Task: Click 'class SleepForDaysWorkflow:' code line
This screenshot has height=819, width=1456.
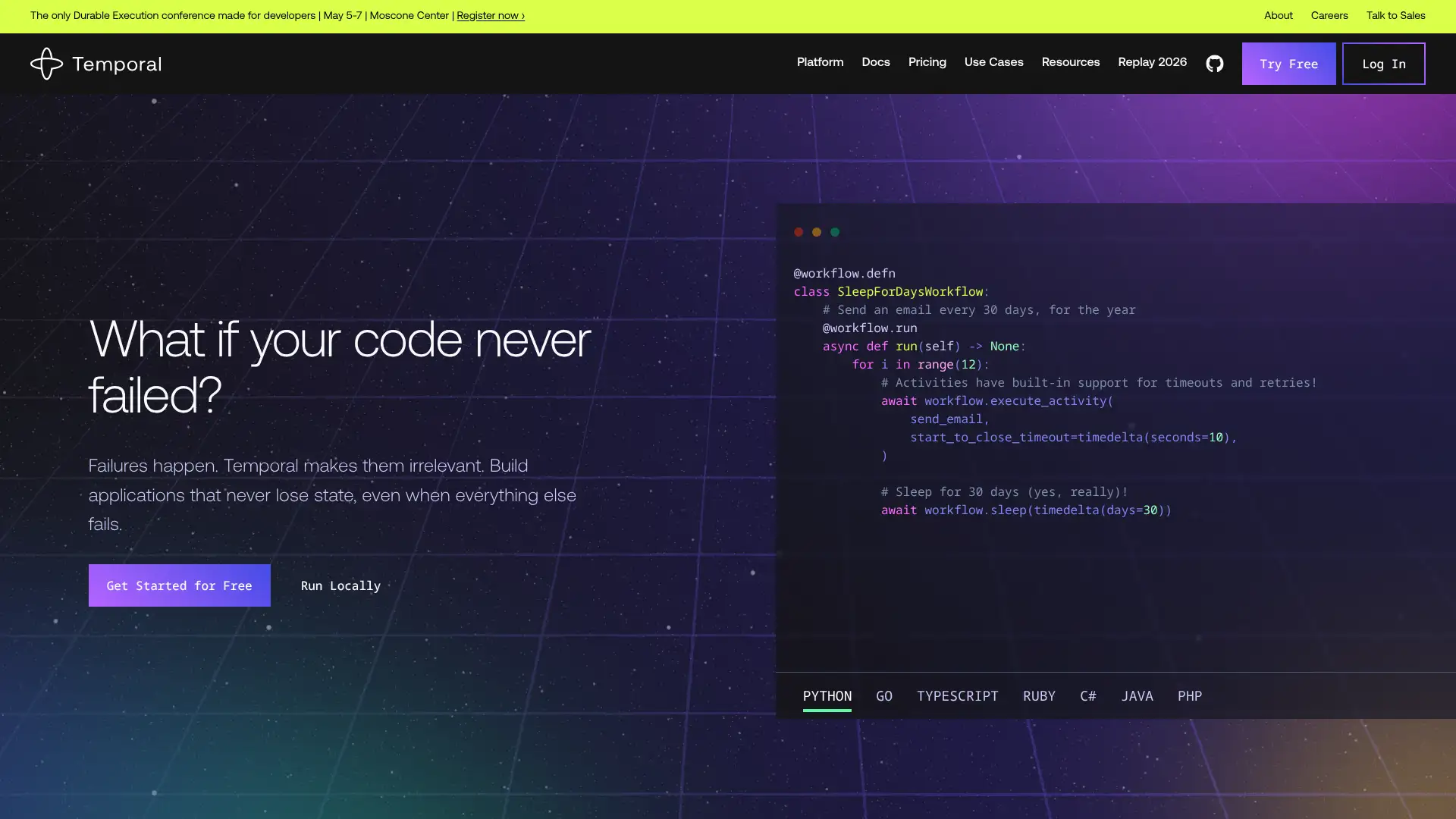Action: click(x=891, y=291)
